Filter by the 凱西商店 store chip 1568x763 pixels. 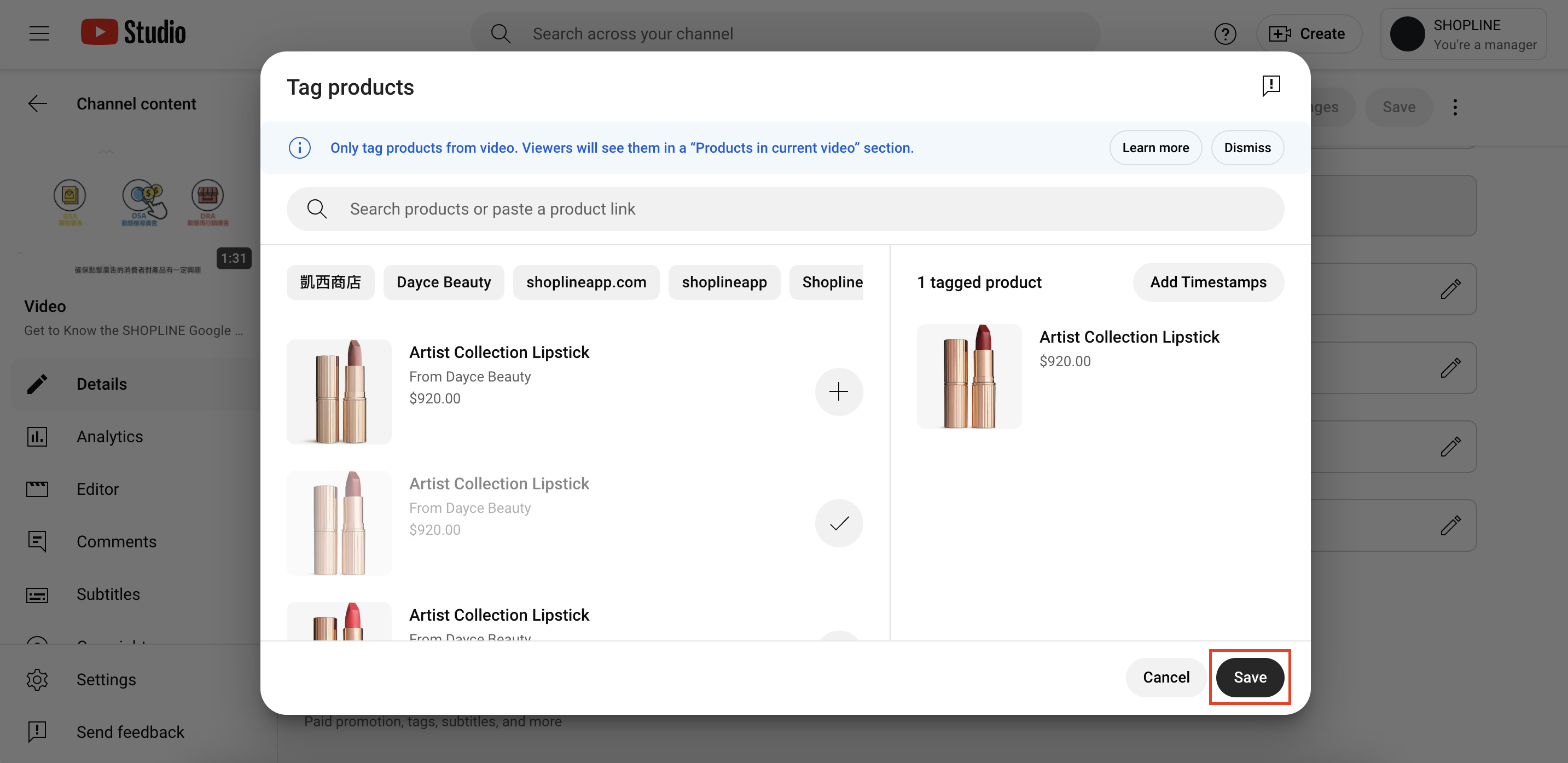click(330, 282)
